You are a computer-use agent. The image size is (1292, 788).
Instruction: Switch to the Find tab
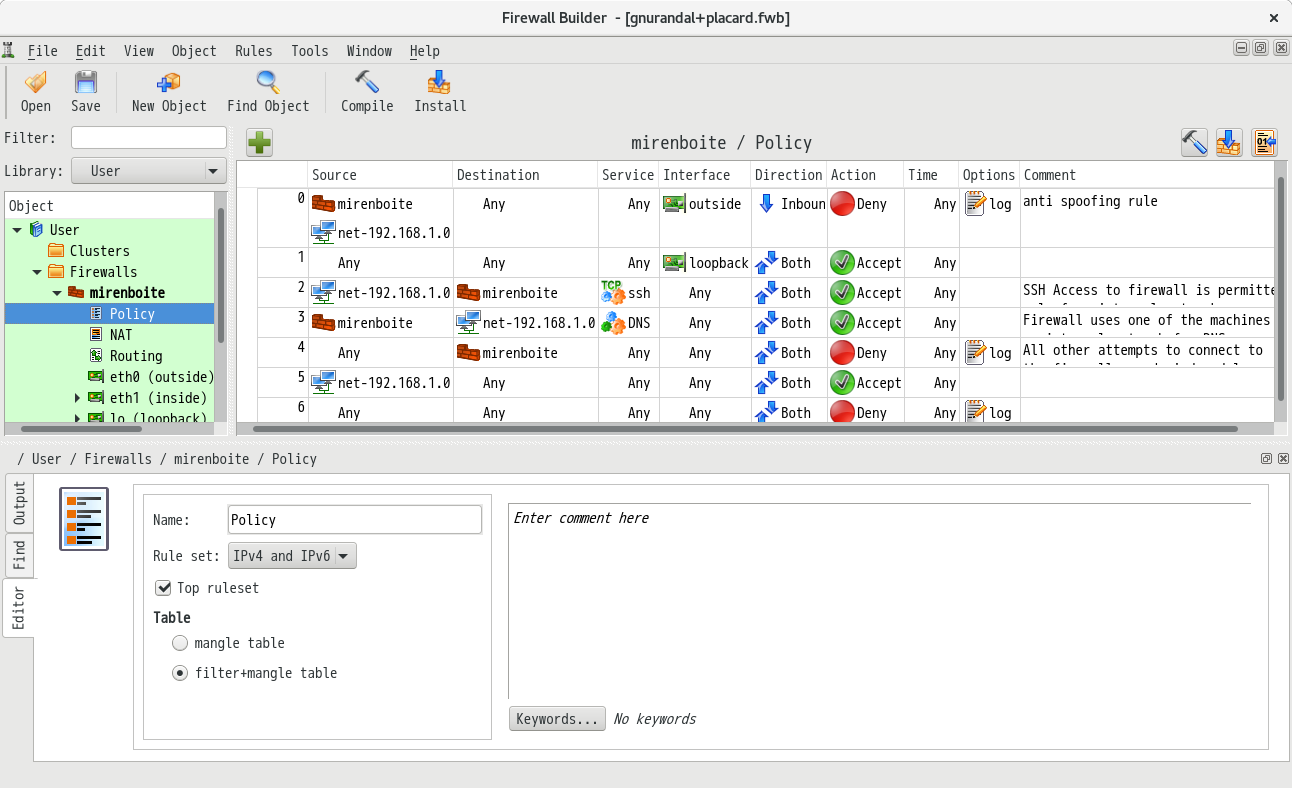point(19,555)
